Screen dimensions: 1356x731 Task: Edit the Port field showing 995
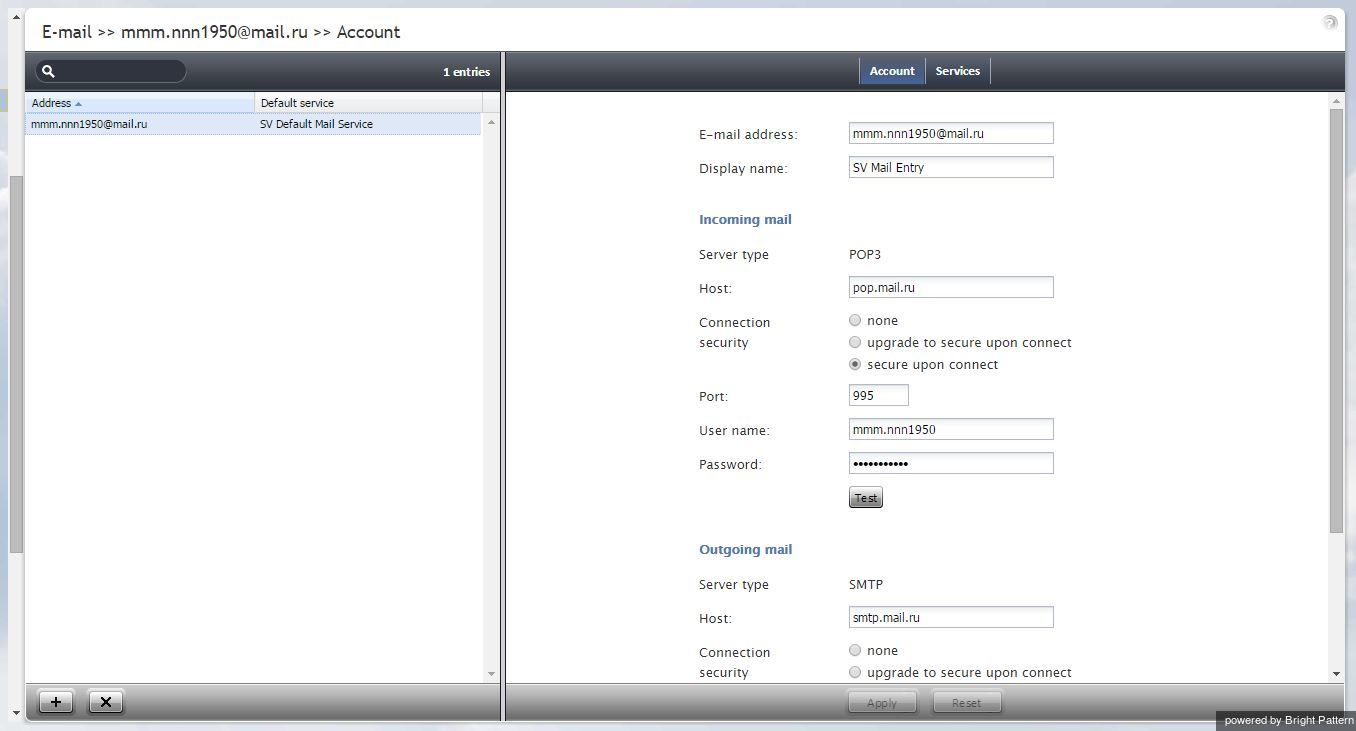click(x=879, y=395)
